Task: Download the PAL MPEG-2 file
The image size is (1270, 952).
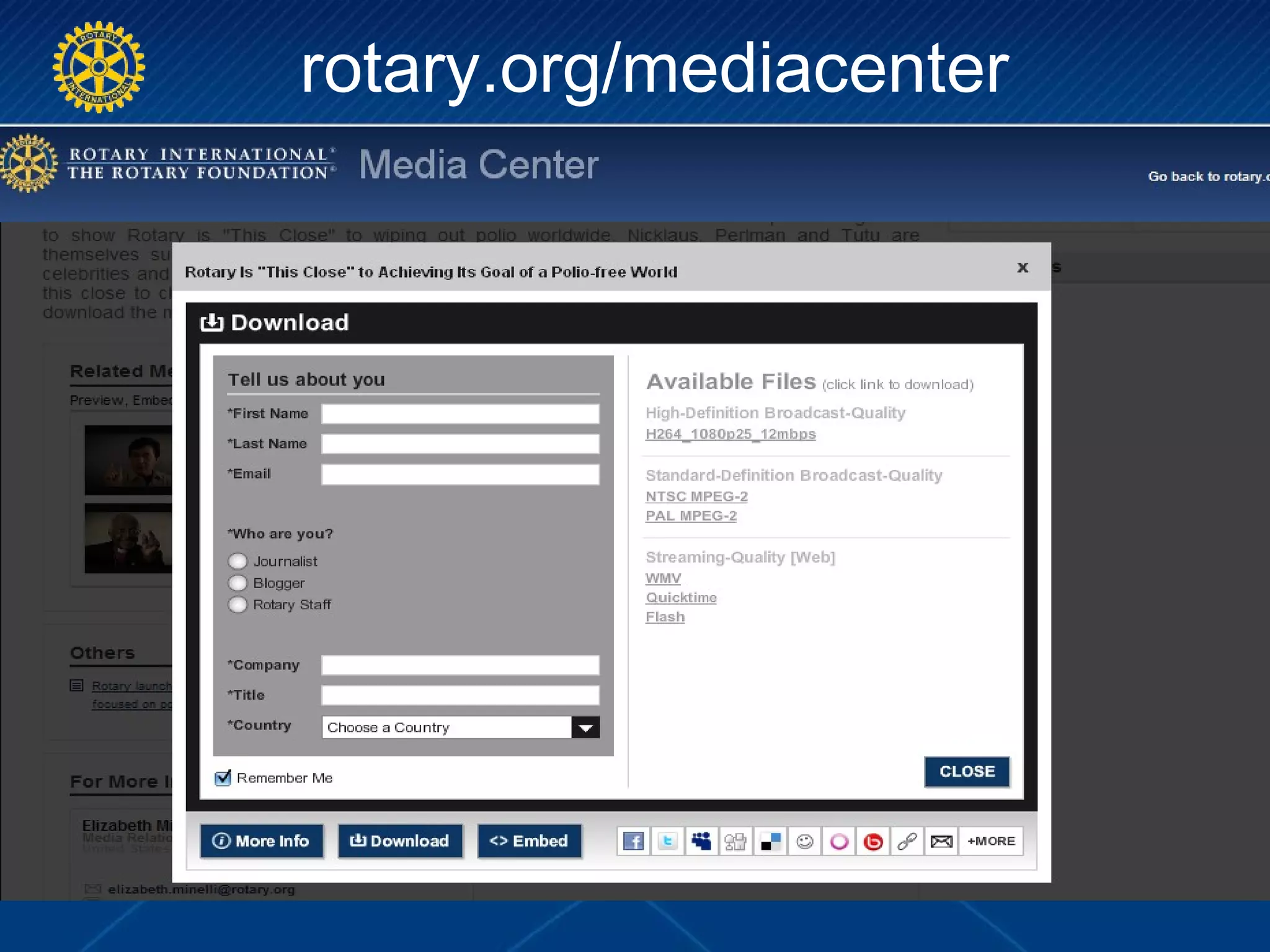Action: coord(691,516)
